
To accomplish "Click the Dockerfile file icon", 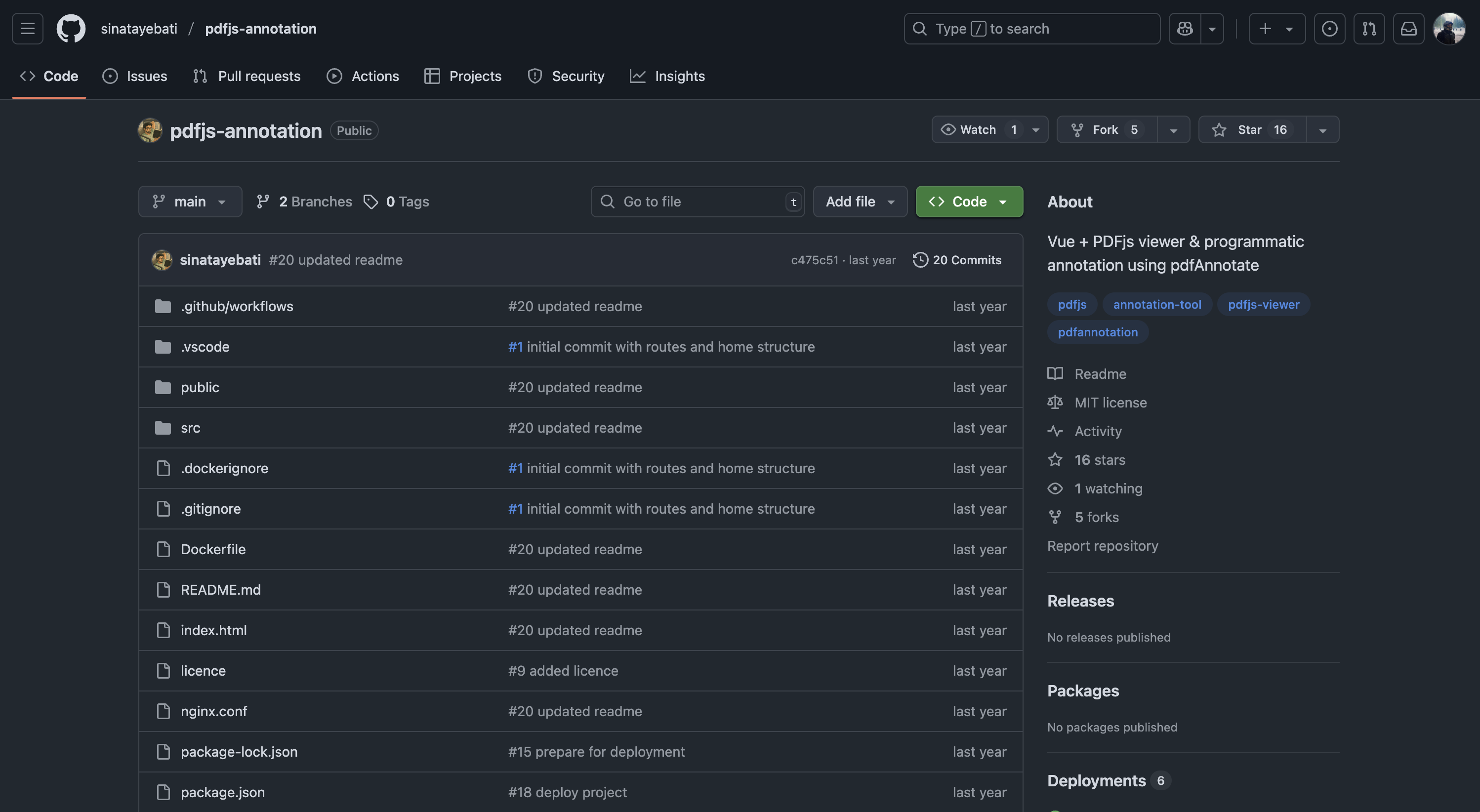I will coord(163,549).
